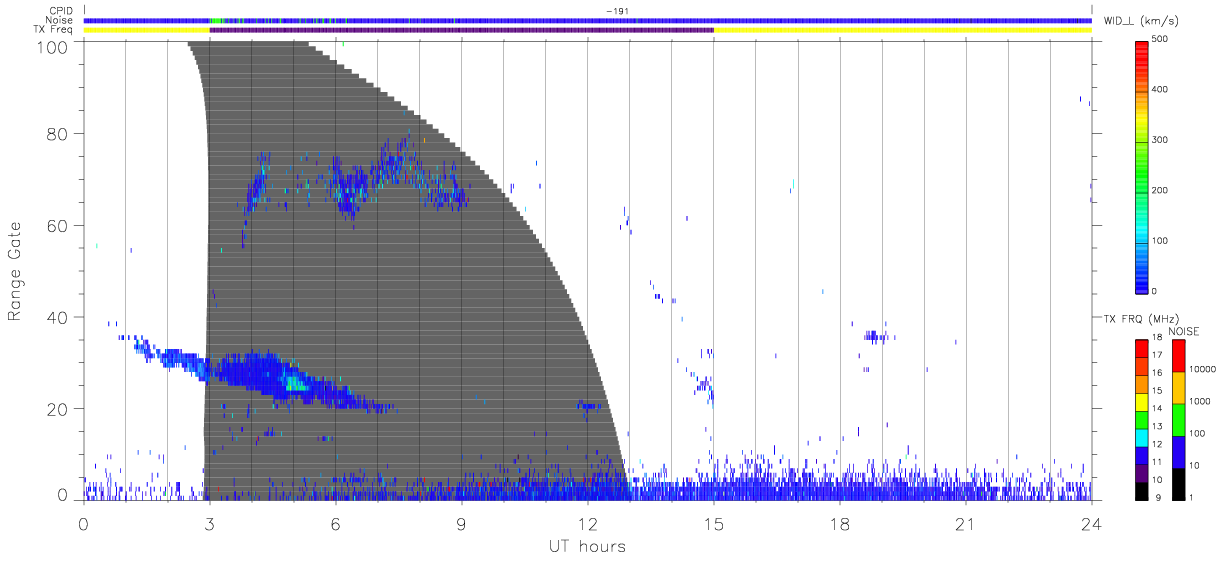Click the NOISE legend title
Viewport: 1228px width, 567px height.
click(x=1184, y=331)
